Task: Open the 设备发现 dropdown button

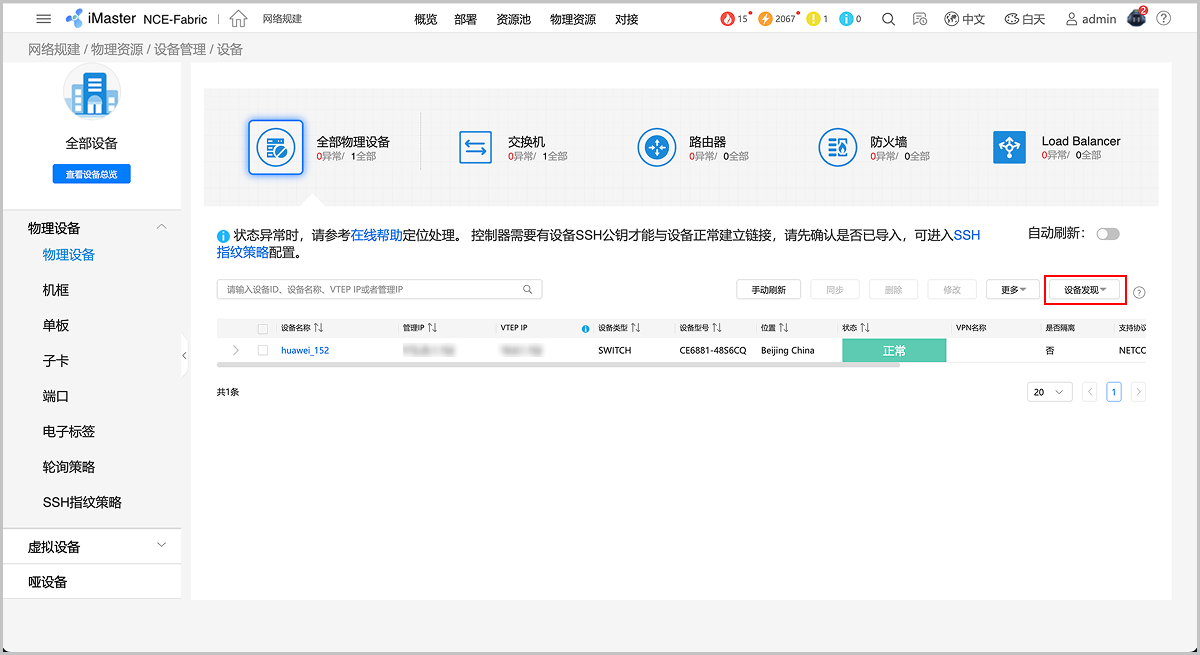Action: coord(1085,290)
